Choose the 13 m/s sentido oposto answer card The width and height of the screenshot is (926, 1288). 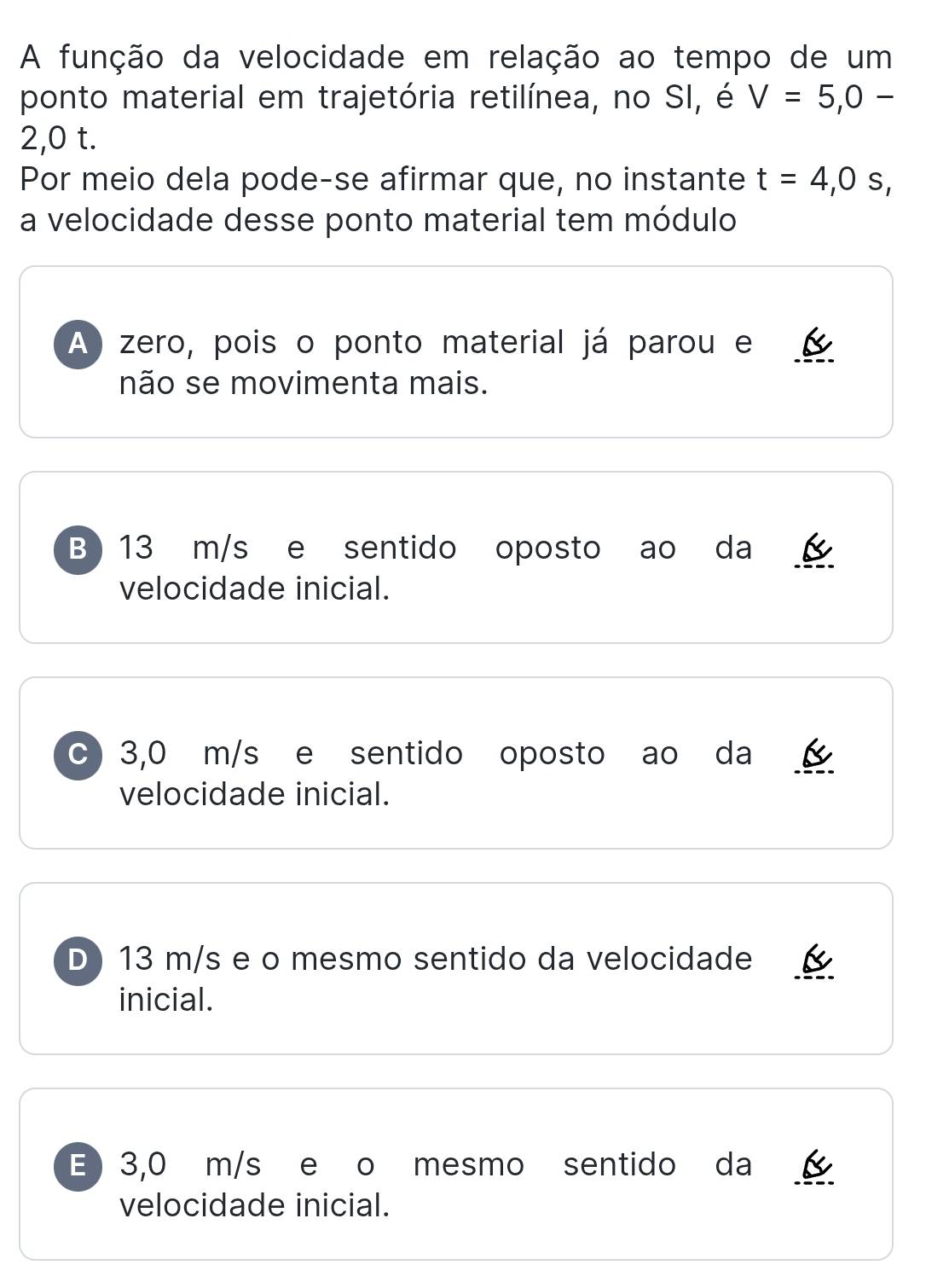pos(456,557)
